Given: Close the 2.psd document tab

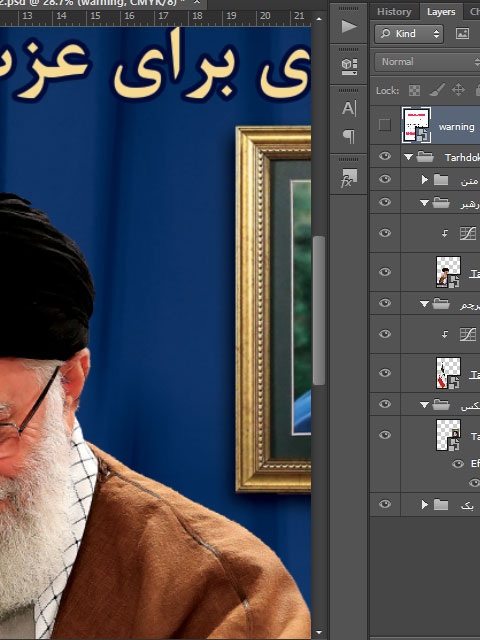Looking at the screenshot, I should pos(197,2).
